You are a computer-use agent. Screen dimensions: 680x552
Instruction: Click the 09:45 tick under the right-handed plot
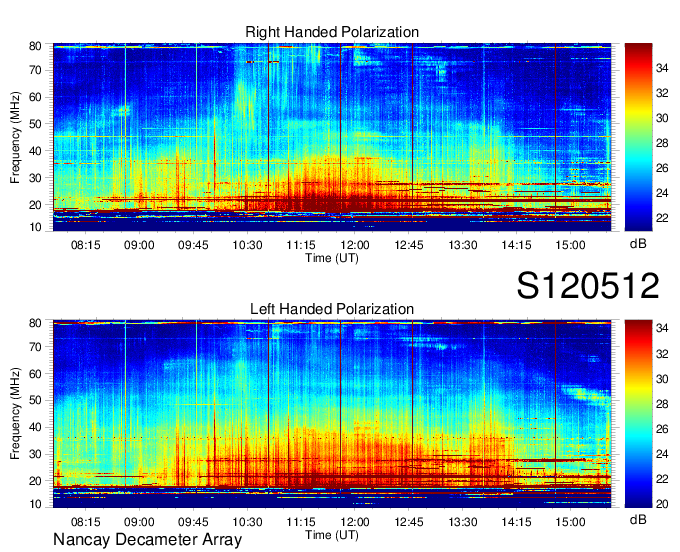(193, 245)
